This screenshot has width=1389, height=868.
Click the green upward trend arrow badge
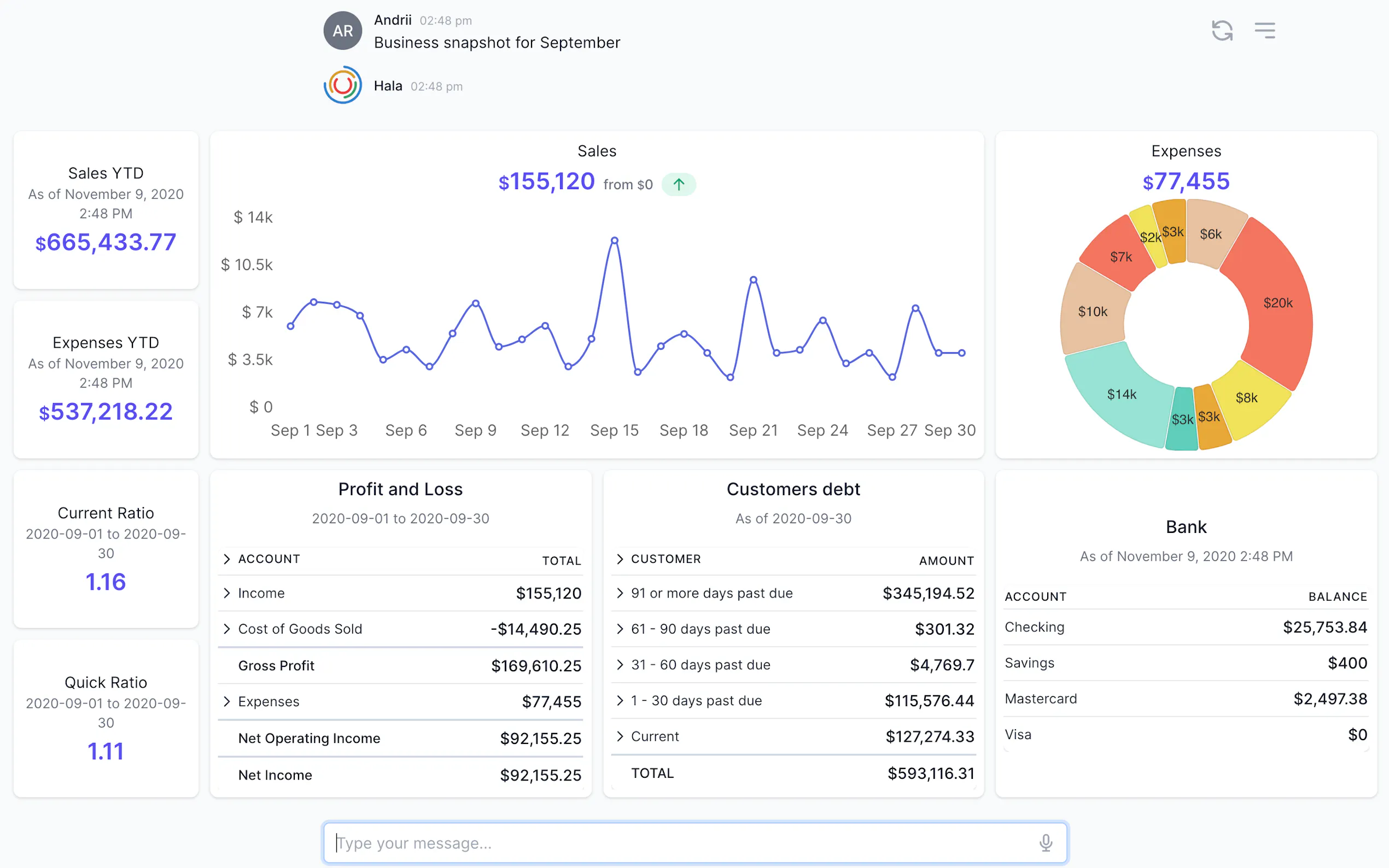pyautogui.click(x=678, y=184)
